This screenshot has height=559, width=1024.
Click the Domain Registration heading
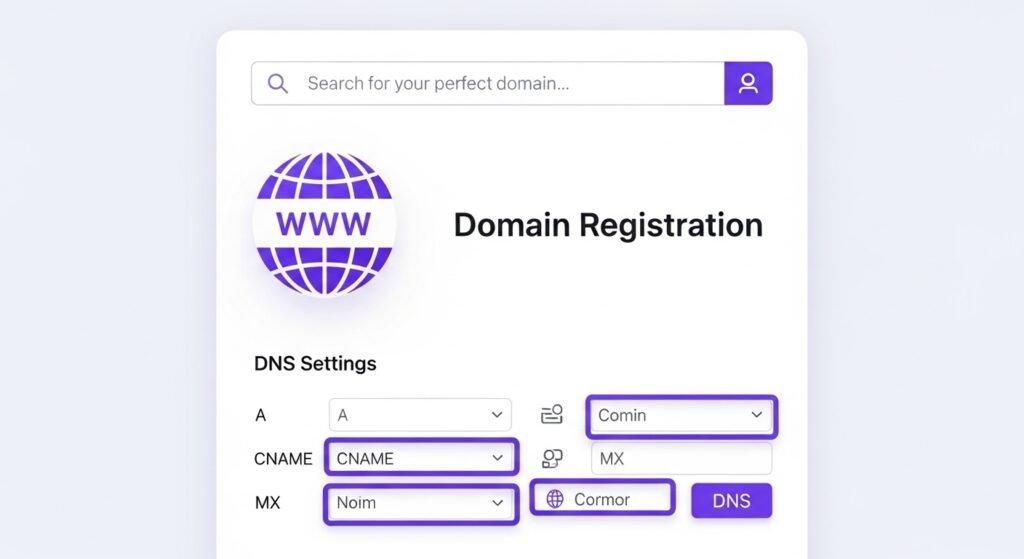click(x=608, y=225)
